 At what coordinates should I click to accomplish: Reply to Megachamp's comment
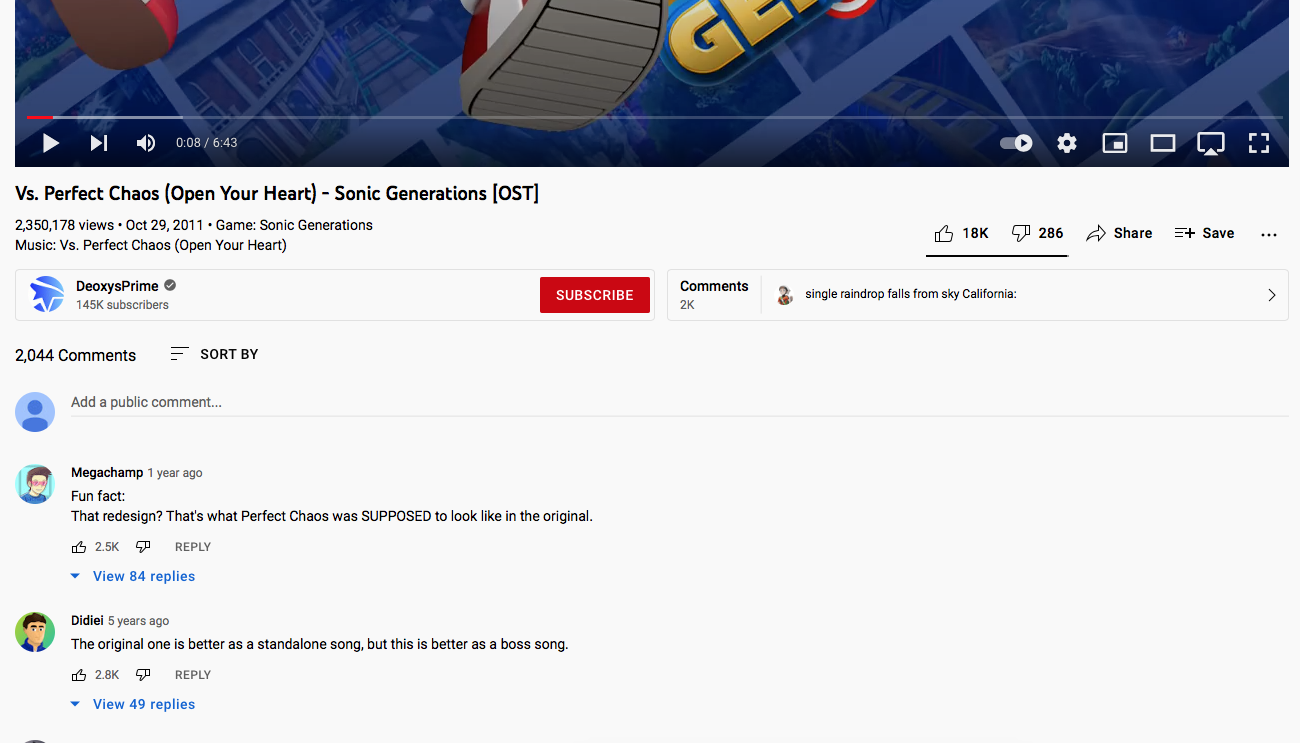(193, 547)
